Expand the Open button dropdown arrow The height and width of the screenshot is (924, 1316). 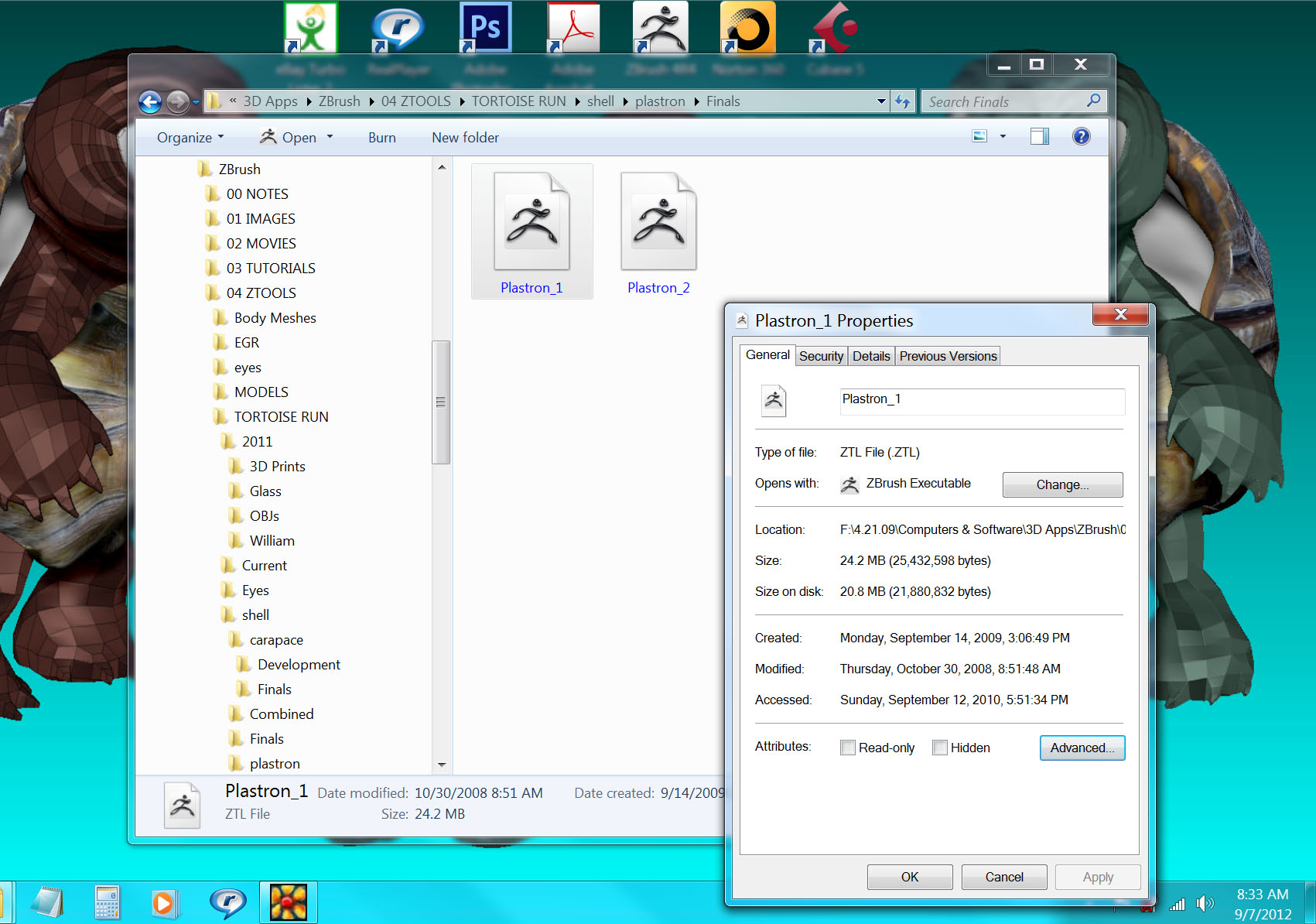pos(330,137)
